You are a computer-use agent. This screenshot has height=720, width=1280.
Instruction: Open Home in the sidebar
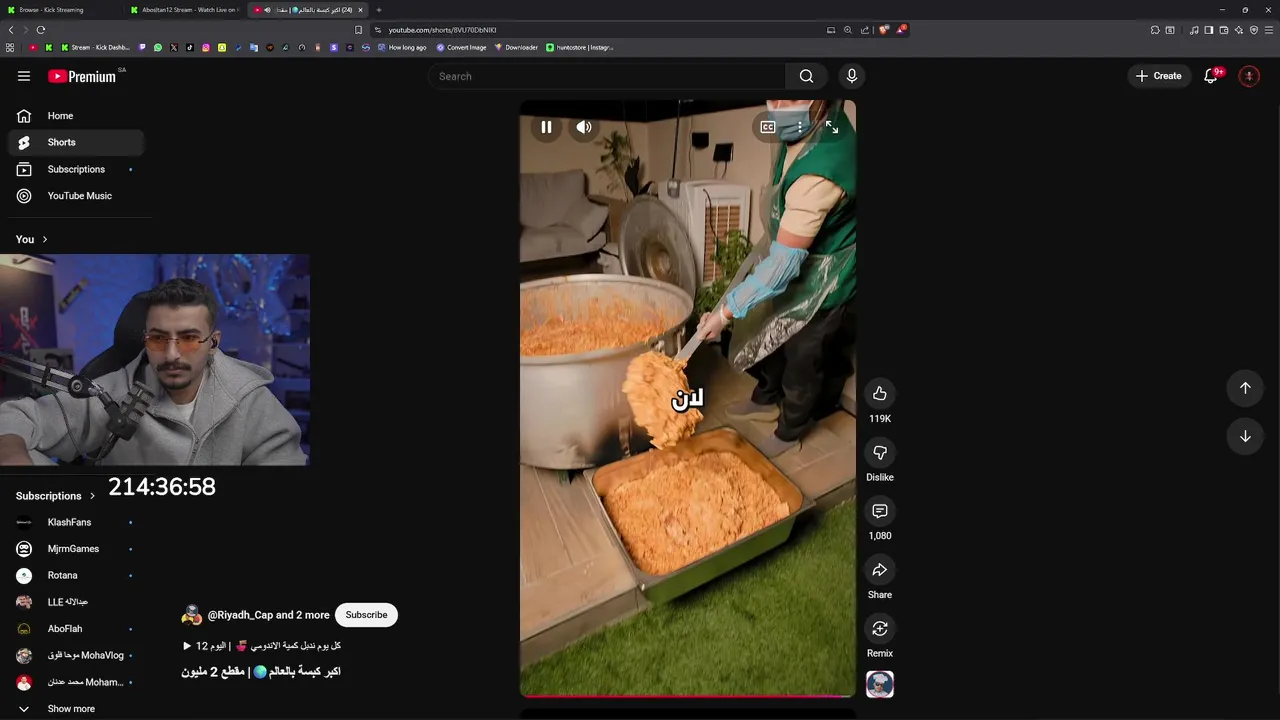point(76,116)
